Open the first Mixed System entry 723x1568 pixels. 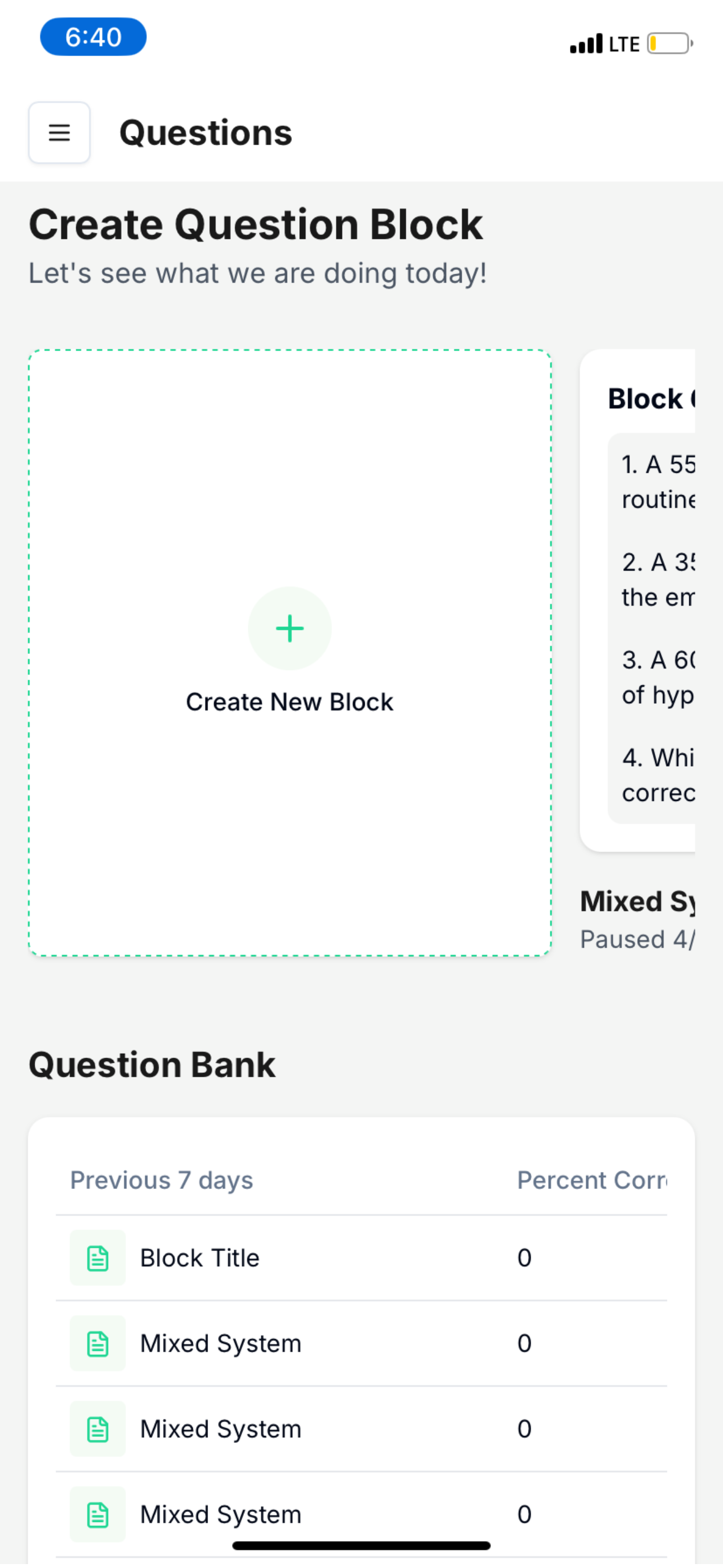(361, 1343)
